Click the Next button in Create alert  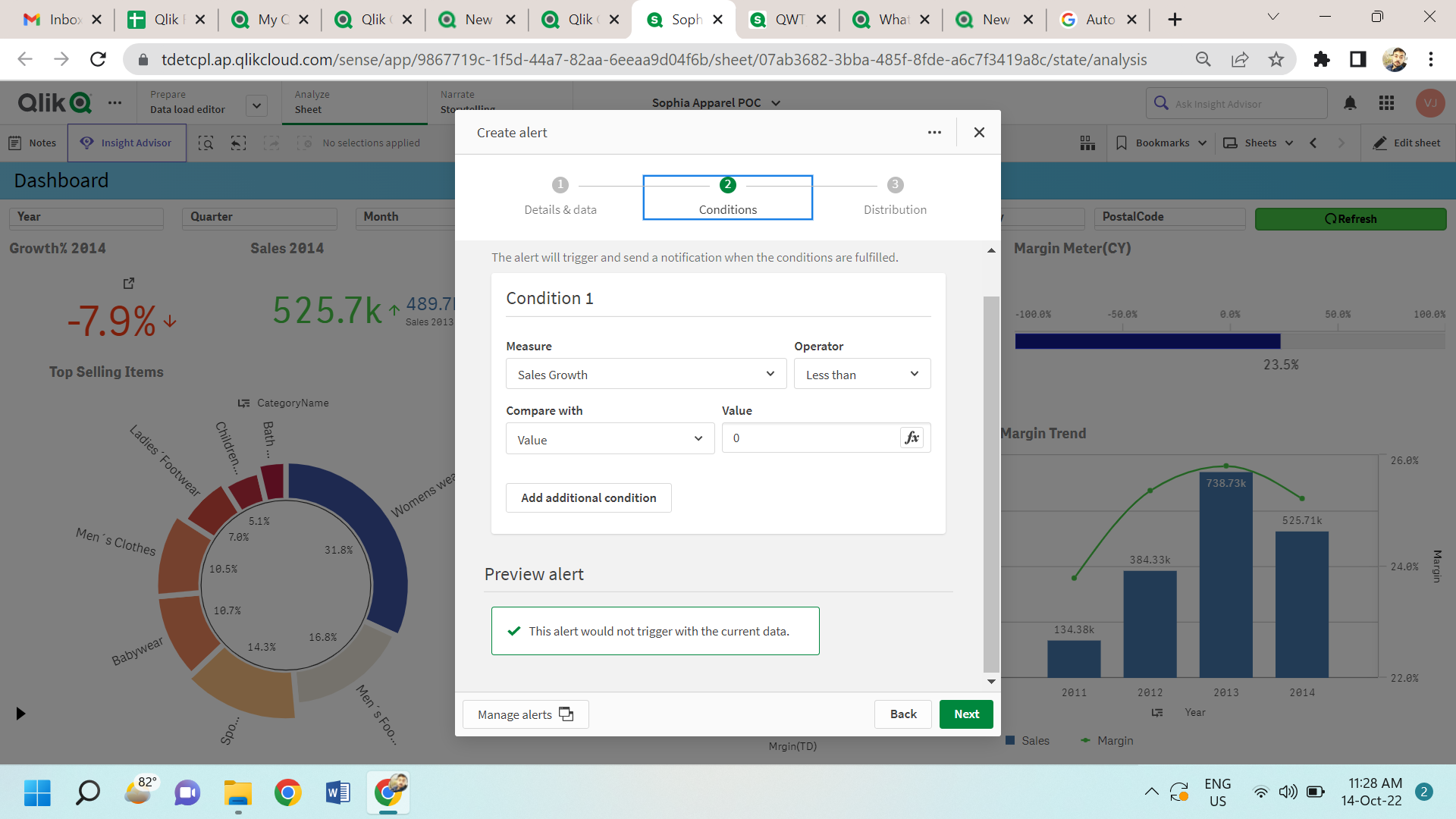click(965, 714)
